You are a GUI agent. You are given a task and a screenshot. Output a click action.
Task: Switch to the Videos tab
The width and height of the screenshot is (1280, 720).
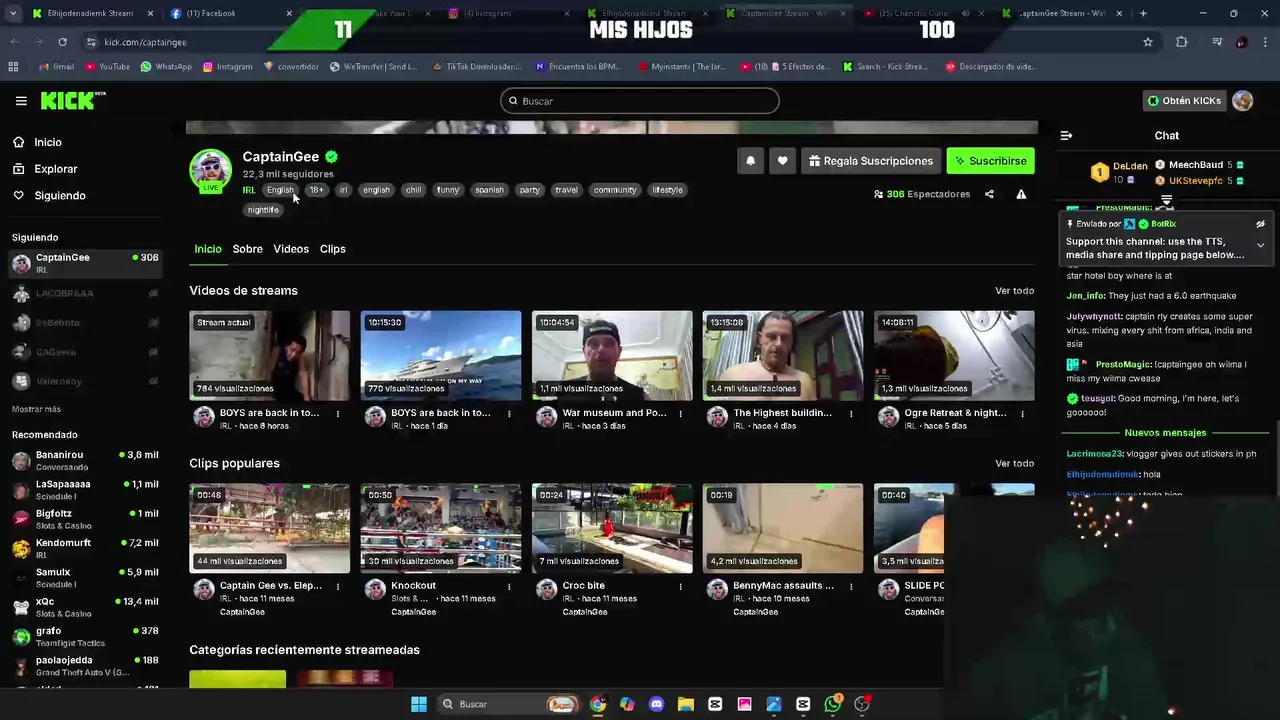(x=291, y=249)
